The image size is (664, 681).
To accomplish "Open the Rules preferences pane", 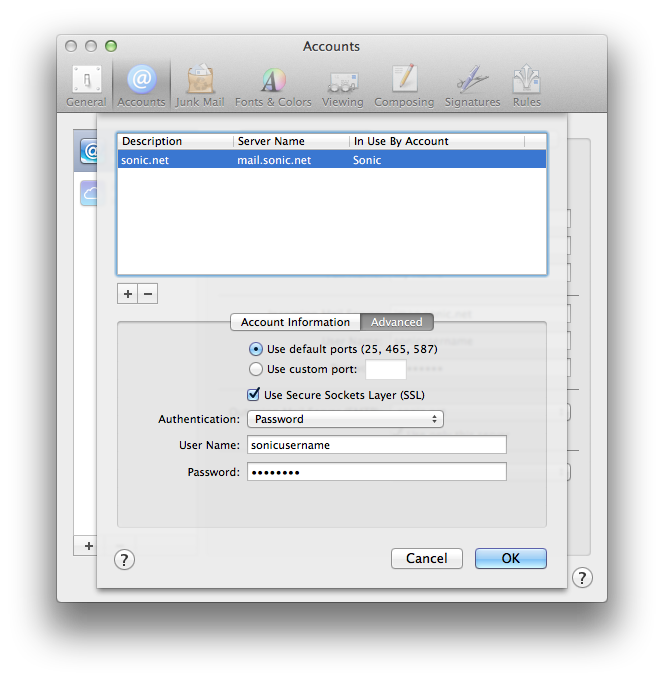I will tap(527, 86).
